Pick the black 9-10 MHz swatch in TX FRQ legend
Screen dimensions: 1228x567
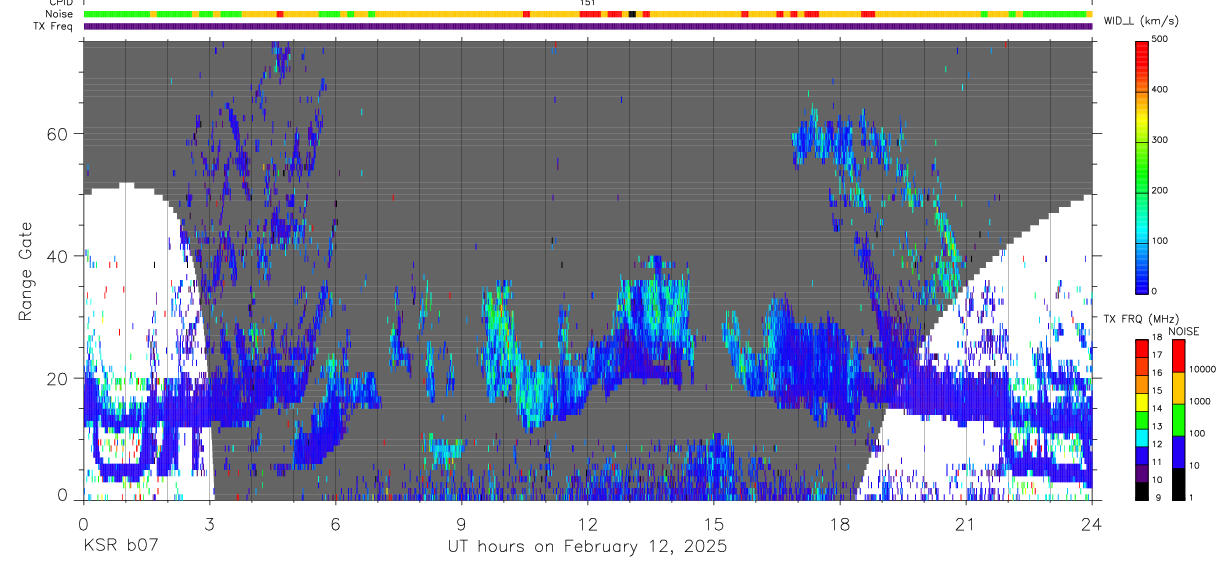tap(1141, 489)
